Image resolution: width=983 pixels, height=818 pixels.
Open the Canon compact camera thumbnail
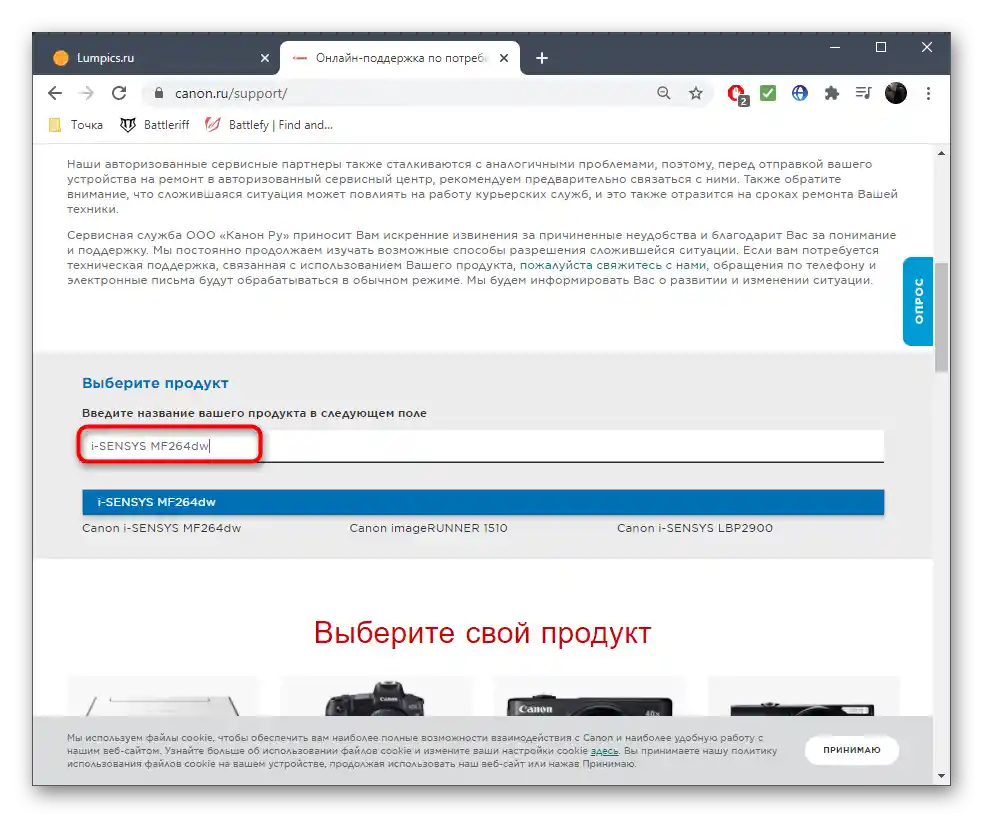589,697
